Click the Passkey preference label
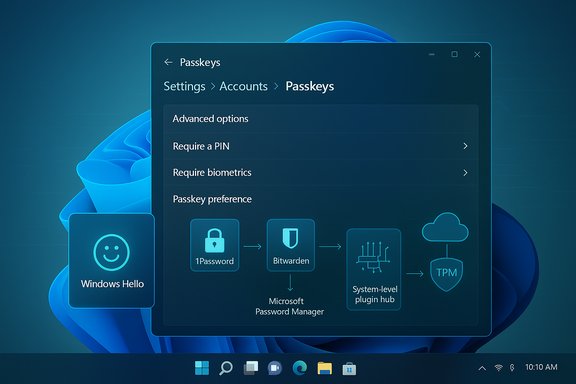The width and height of the screenshot is (576, 384). pyautogui.click(x=212, y=199)
